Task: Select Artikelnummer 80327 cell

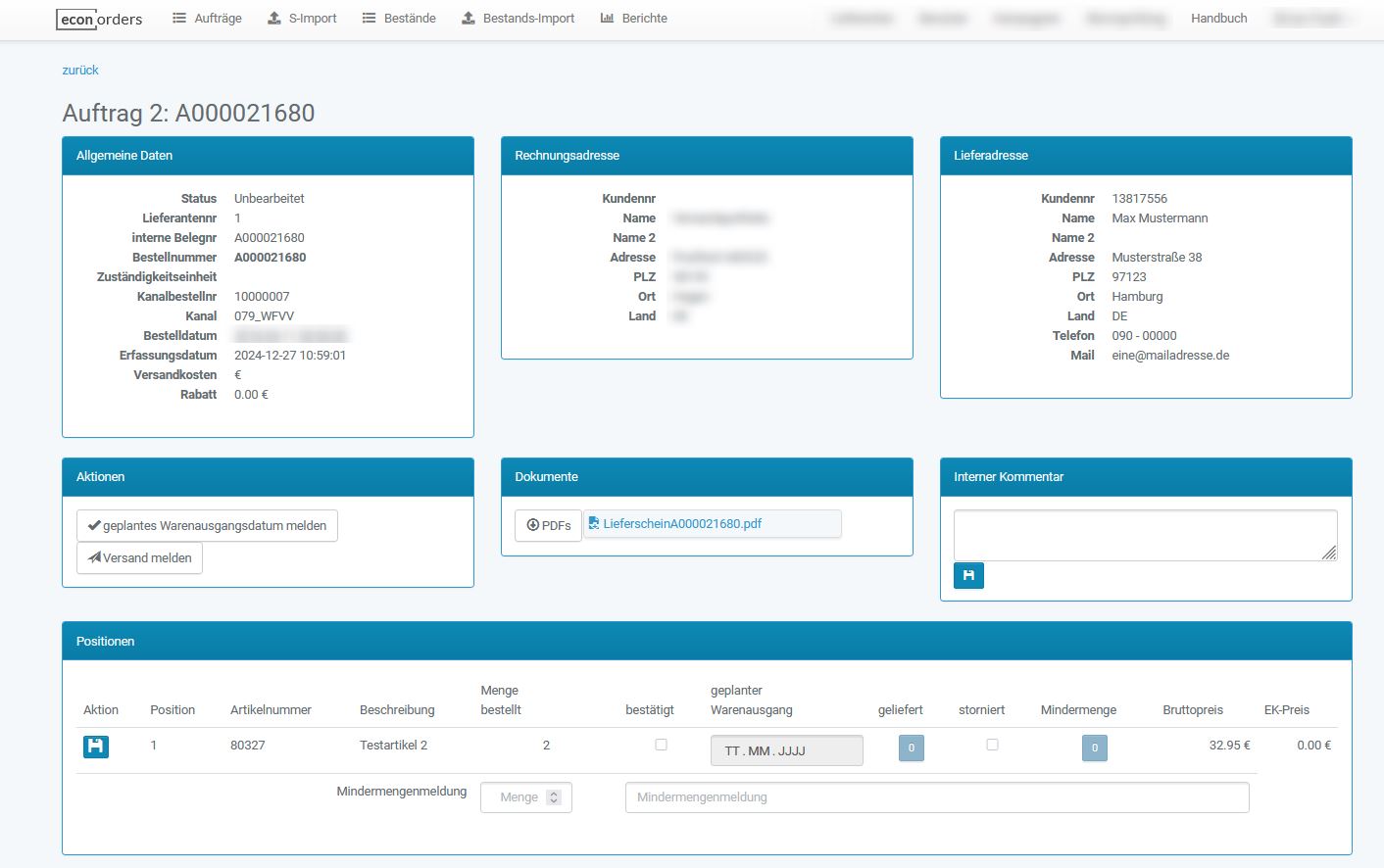Action: (248, 746)
